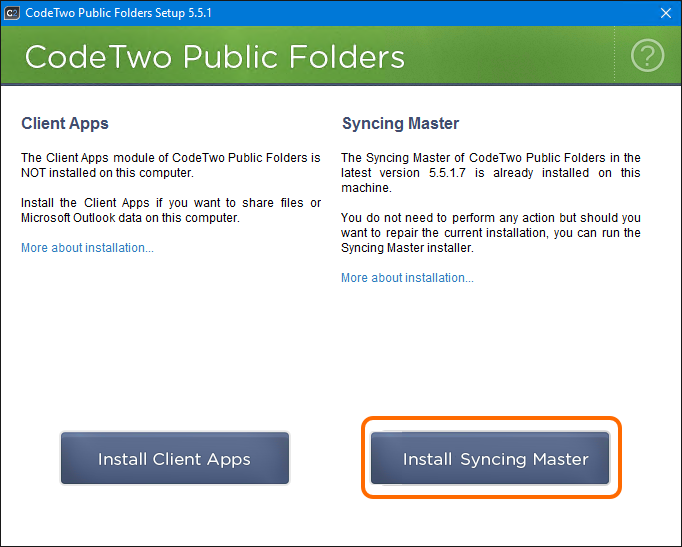682x547 pixels.
Task: Click text 'NOT installed on this computer.'
Action: [107, 173]
